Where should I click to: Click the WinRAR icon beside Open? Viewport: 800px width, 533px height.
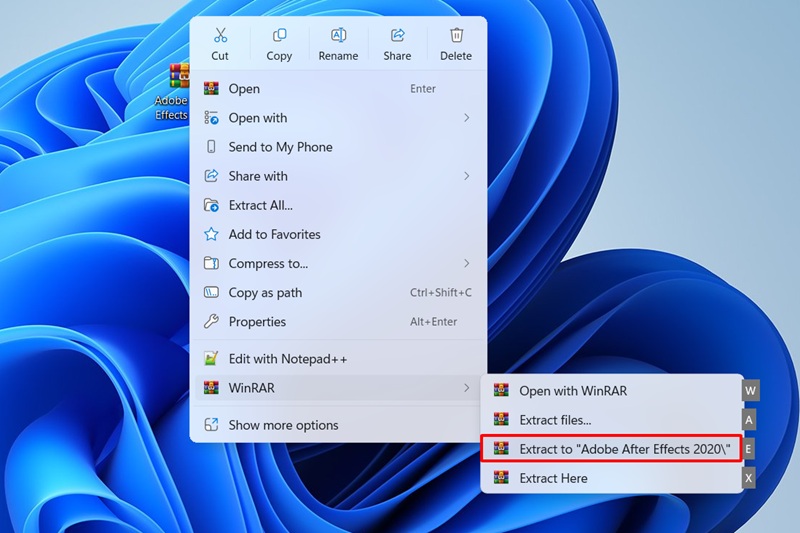(211, 88)
